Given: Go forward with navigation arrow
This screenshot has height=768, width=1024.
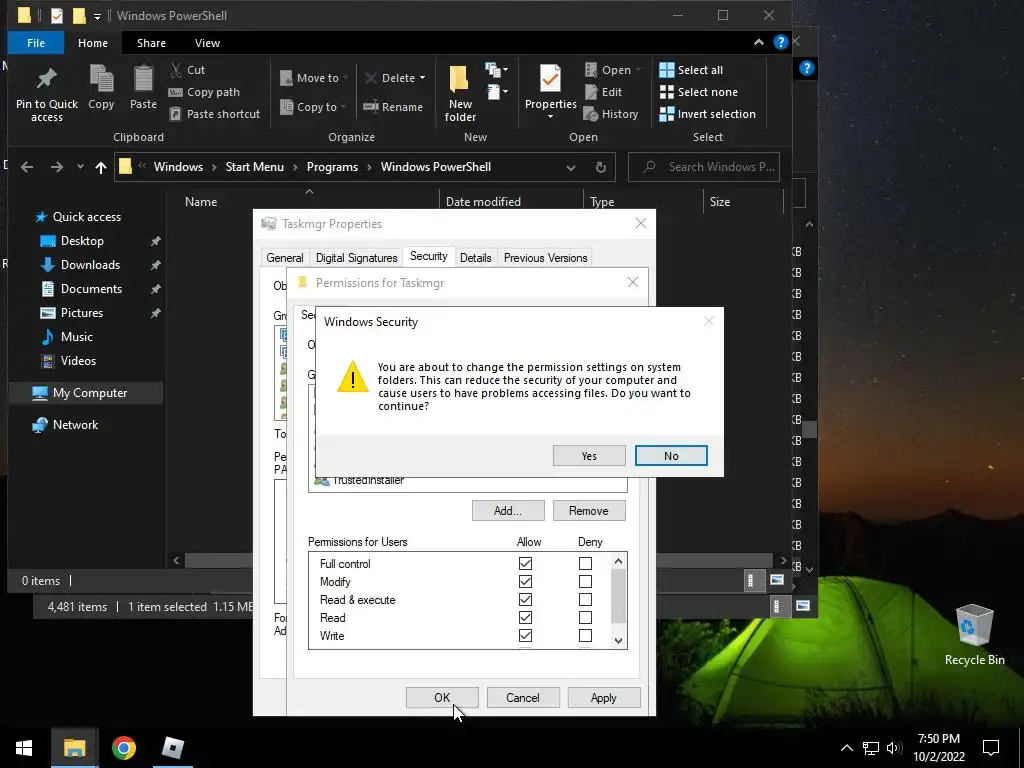Looking at the screenshot, I should pos(57,167).
